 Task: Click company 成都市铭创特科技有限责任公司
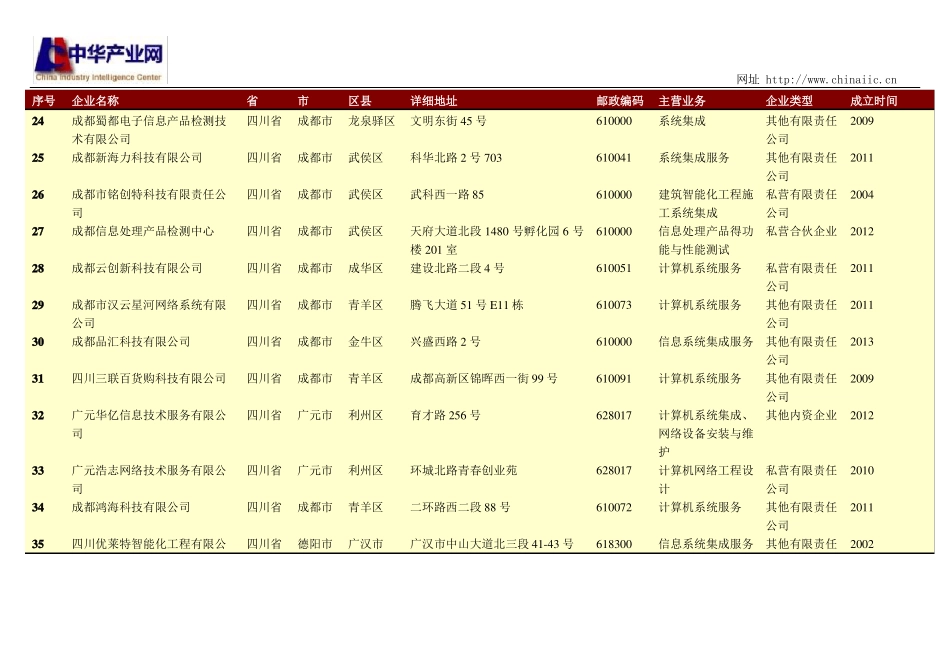[149, 204]
